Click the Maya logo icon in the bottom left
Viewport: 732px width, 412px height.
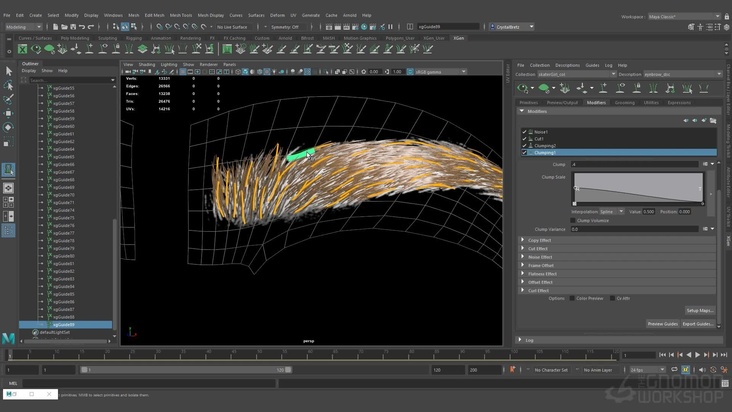(x=9, y=340)
